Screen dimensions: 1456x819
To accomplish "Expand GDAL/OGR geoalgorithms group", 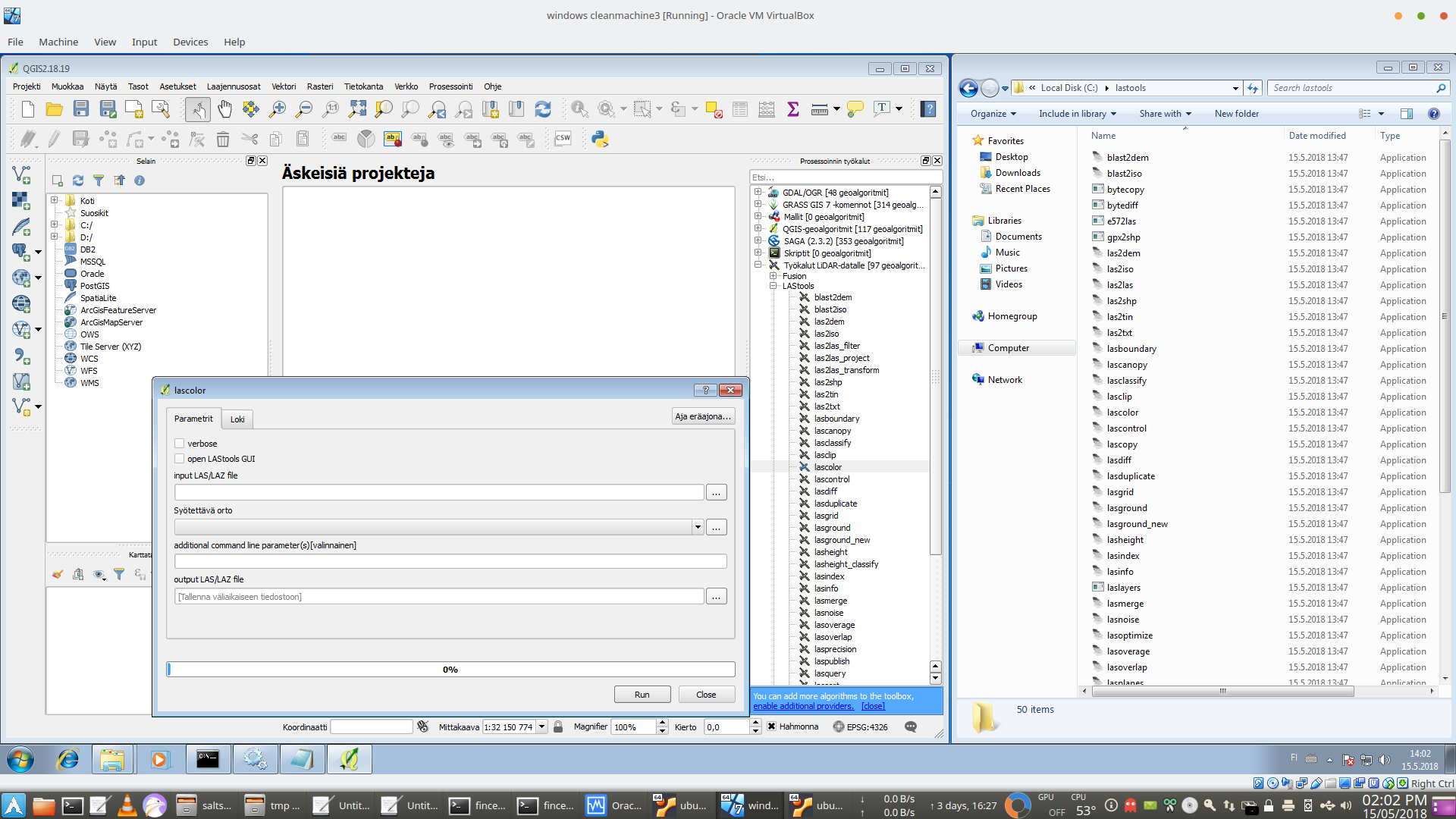I will (x=758, y=193).
